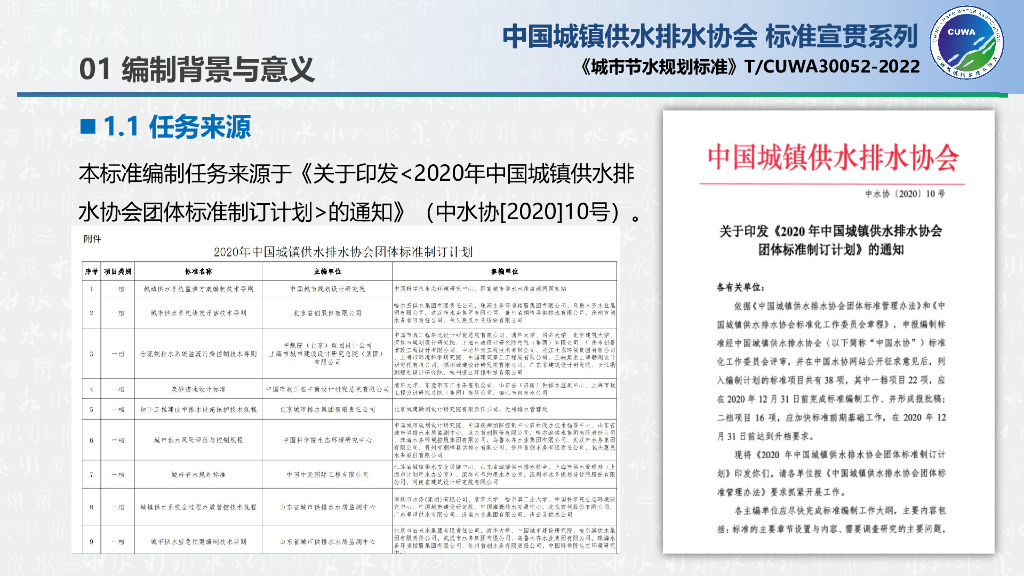
Task: Click the blue square bullet before 1.1
Action: tap(88, 126)
